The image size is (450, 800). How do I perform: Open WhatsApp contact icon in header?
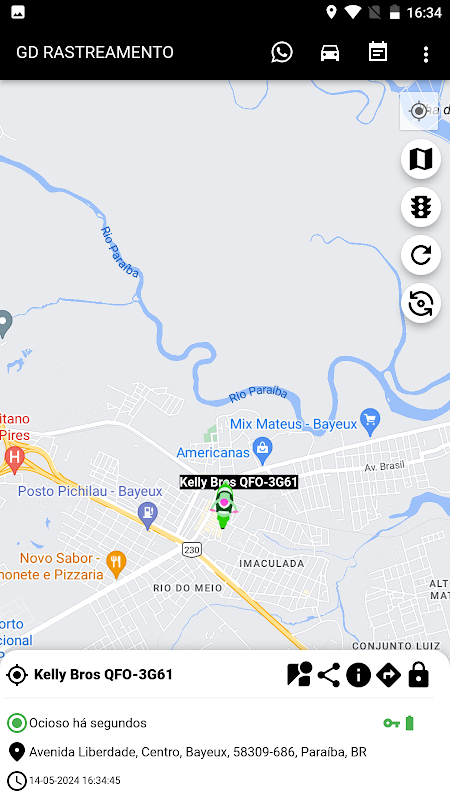[x=282, y=53]
